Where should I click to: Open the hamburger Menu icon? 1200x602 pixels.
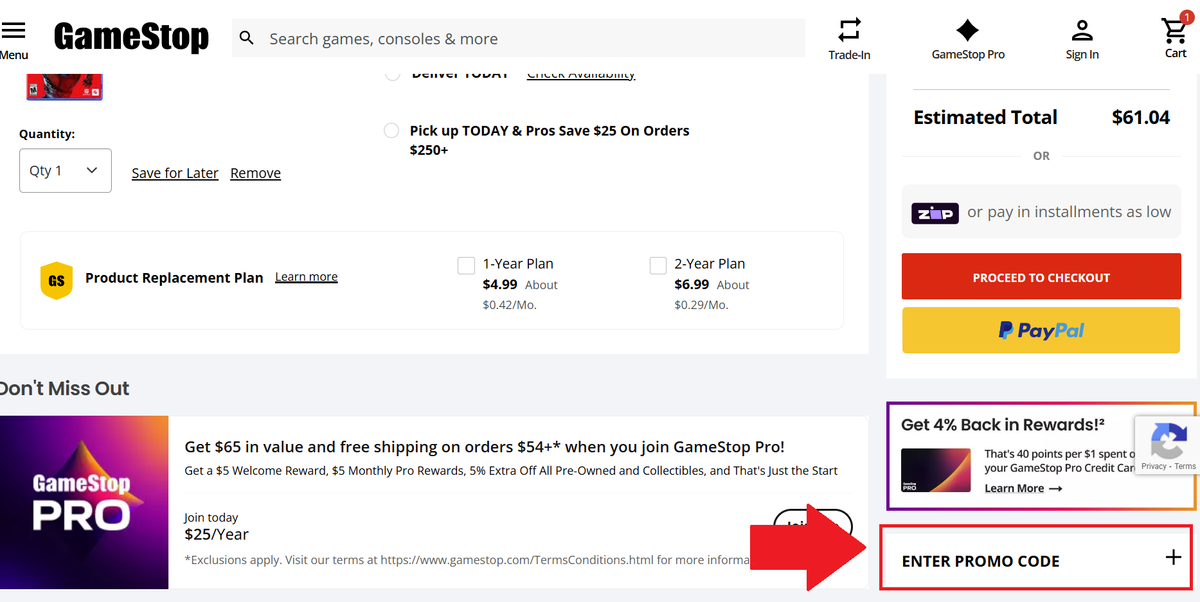pyautogui.click(x=14, y=30)
